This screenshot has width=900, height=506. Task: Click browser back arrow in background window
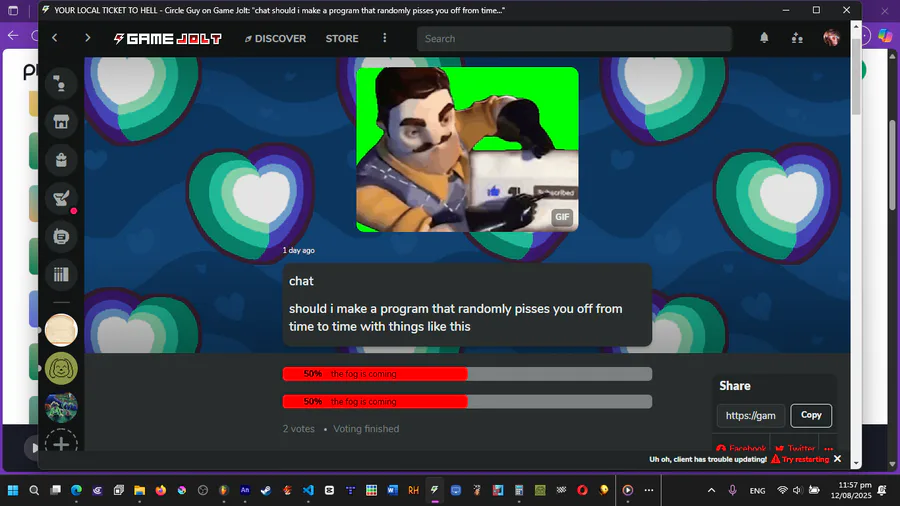point(13,36)
